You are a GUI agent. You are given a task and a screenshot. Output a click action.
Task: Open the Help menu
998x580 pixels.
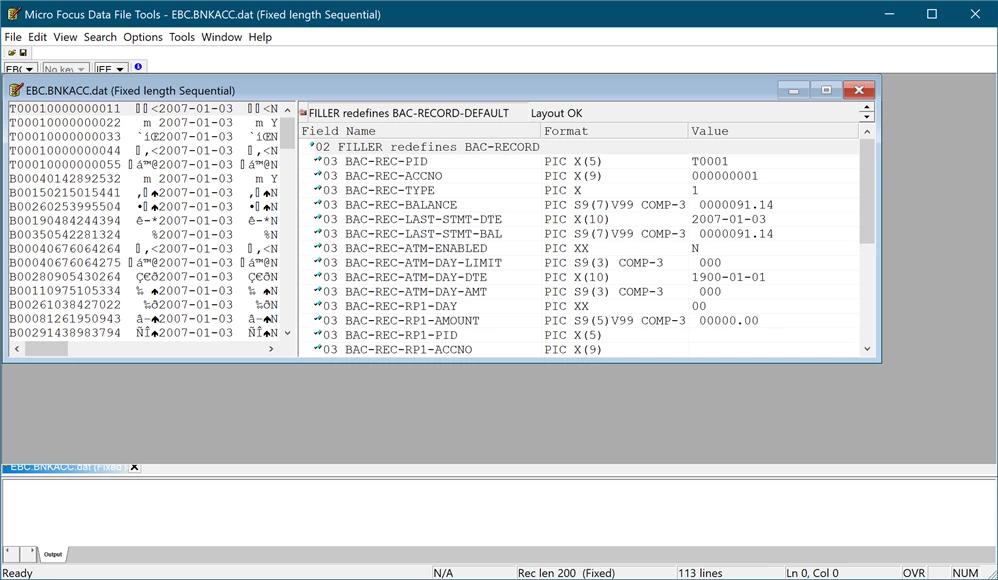coord(260,37)
